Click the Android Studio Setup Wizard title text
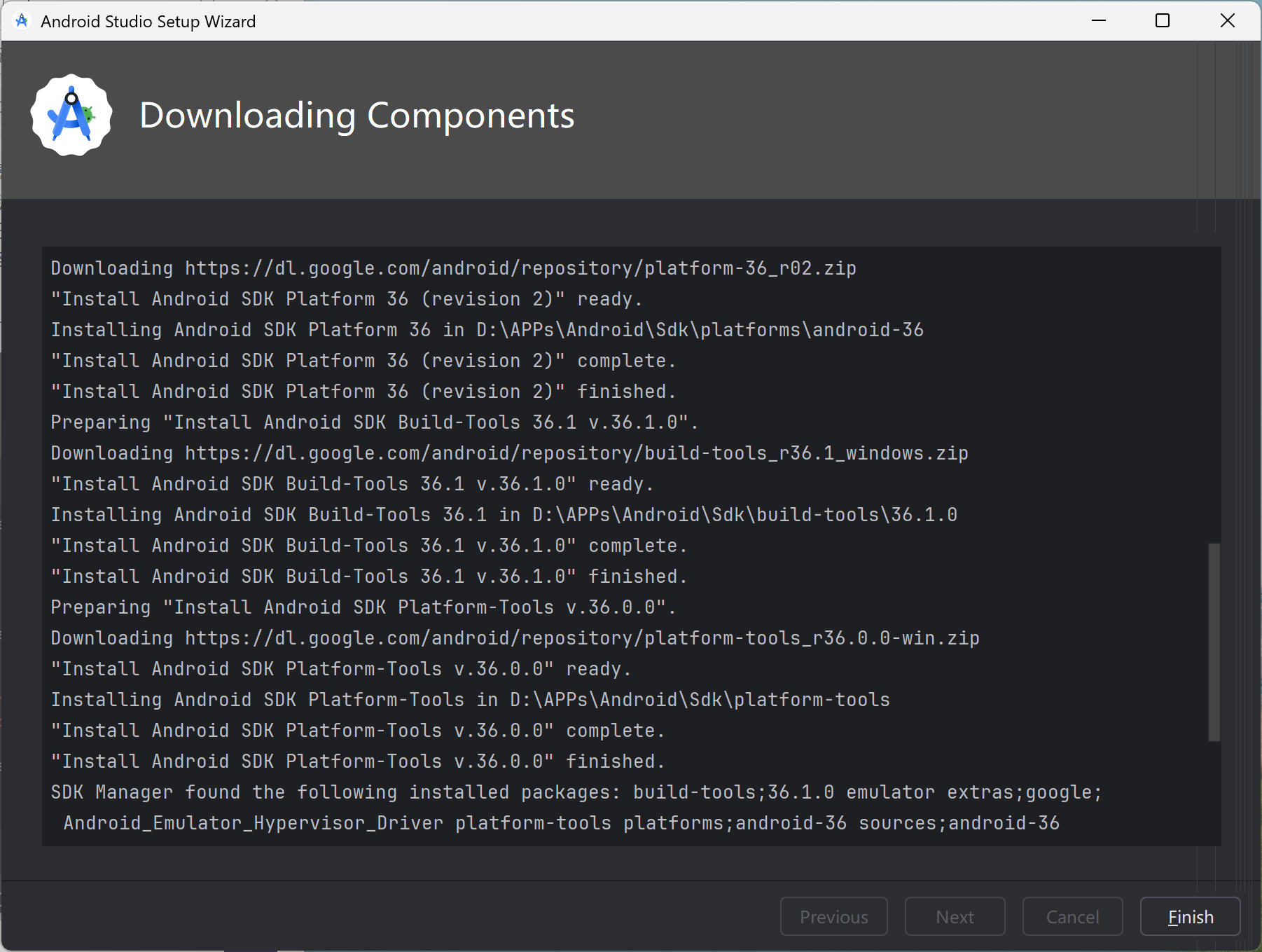Viewport: 1262px width, 952px height. coord(148,20)
